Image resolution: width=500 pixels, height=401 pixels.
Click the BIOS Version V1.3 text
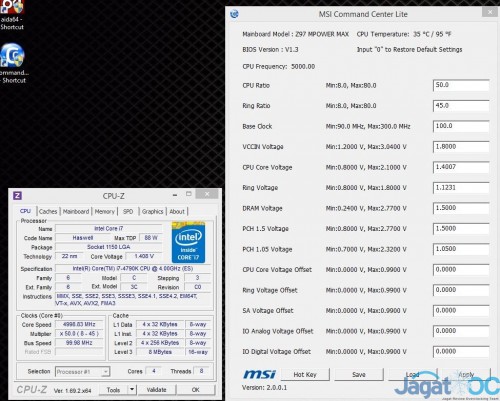click(270, 50)
